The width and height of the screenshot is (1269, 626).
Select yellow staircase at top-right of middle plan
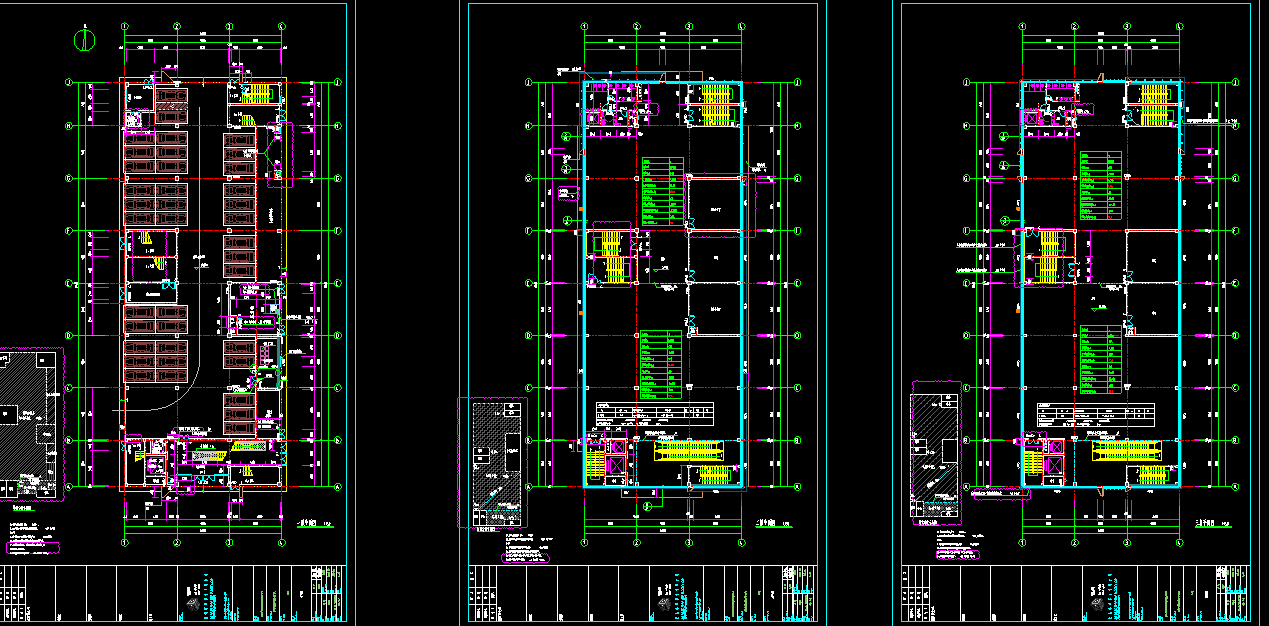(716, 105)
